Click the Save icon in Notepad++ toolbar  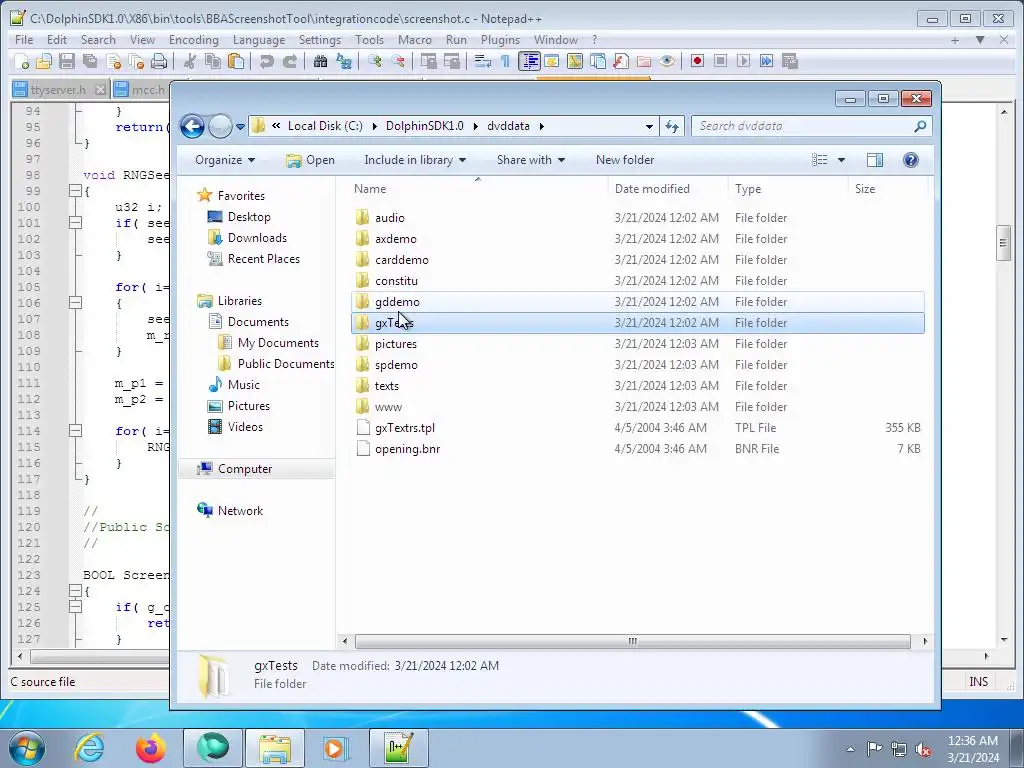(x=67, y=61)
